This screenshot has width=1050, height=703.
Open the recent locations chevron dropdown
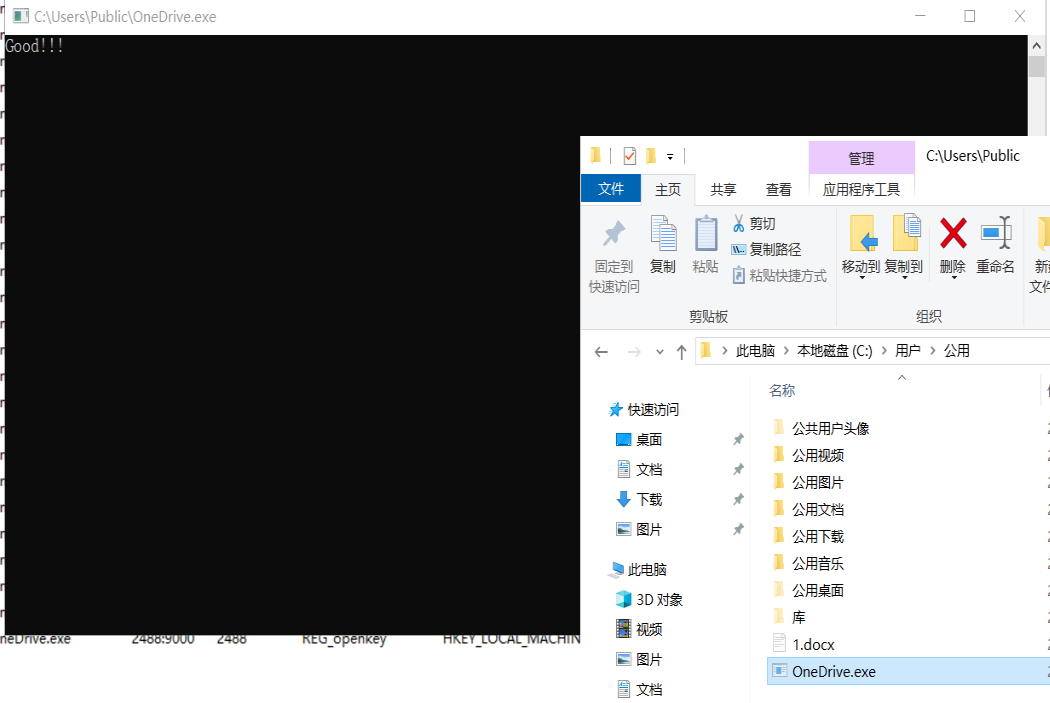659,352
